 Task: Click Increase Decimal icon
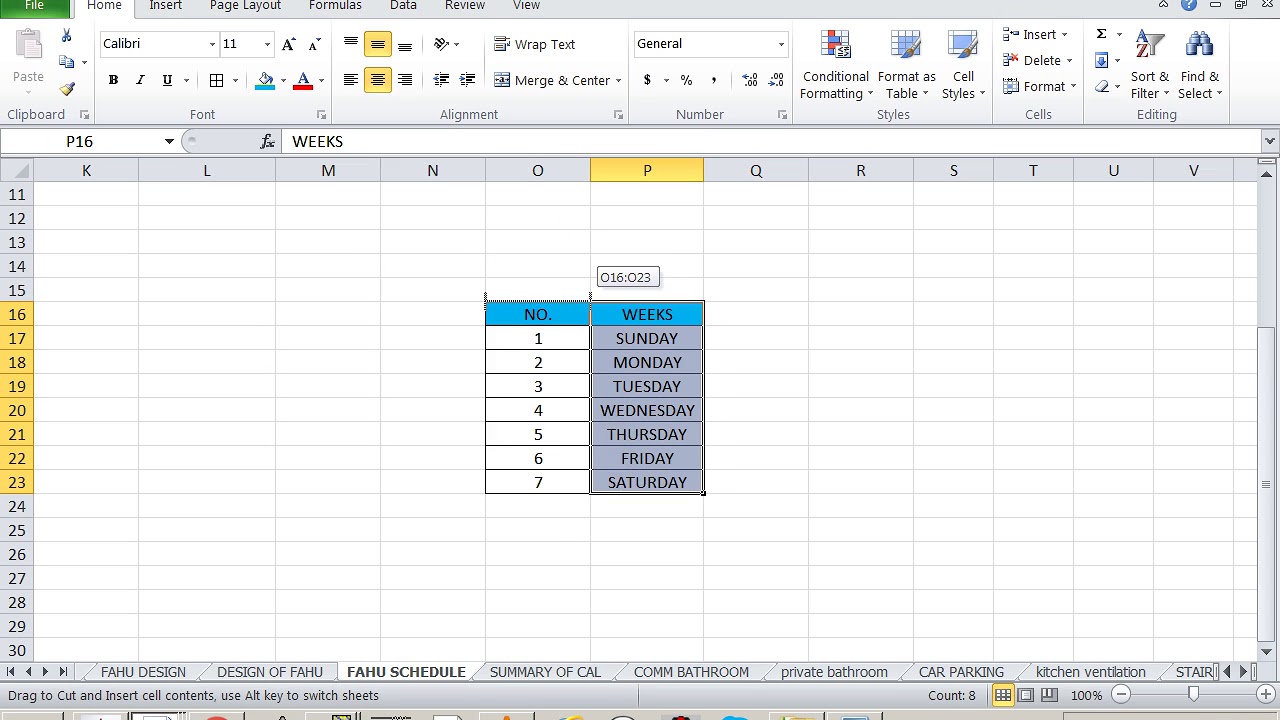tap(750, 80)
